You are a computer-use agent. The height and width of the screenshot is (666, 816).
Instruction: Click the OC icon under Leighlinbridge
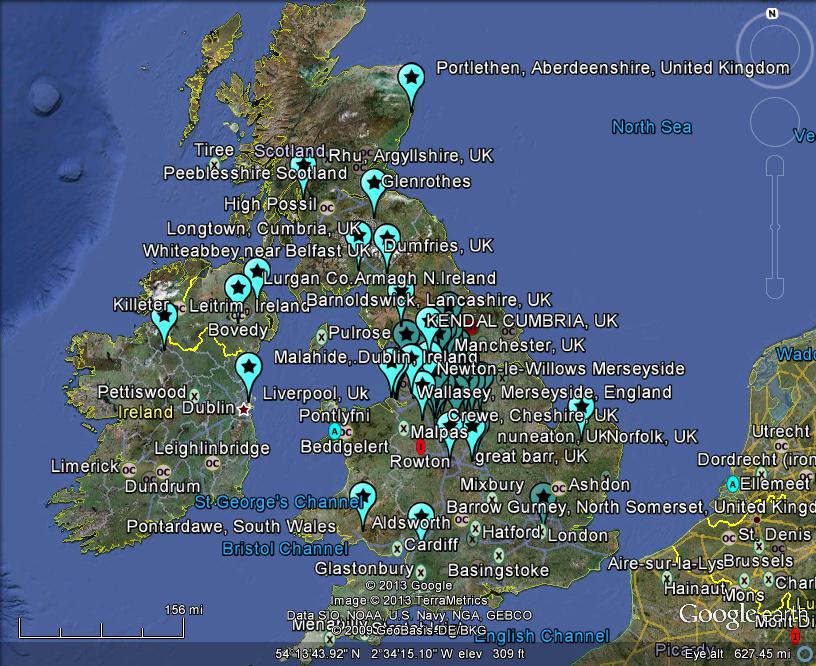[x=212, y=463]
